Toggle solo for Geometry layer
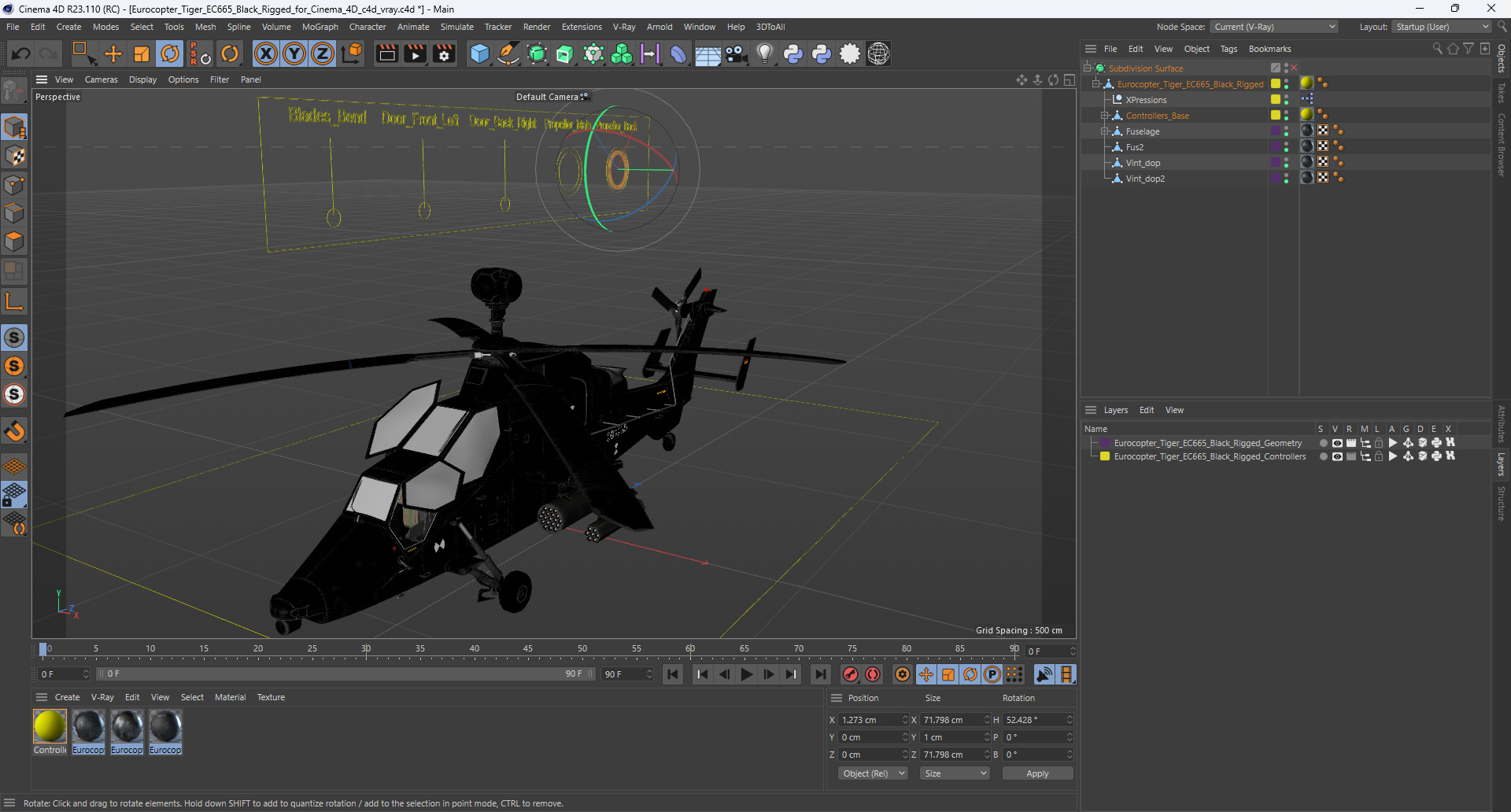Viewport: 1511px width, 812px height. (x=1323, y=443)
